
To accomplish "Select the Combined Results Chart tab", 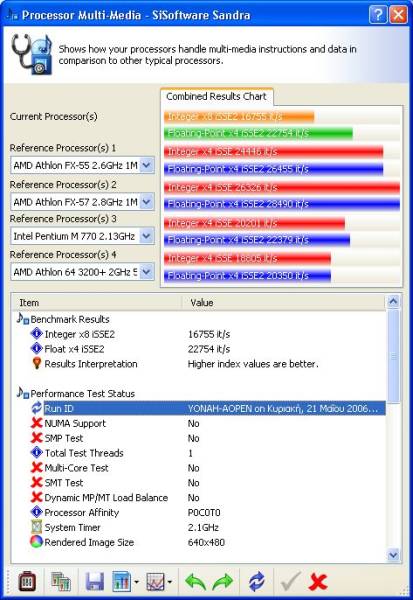I will click(216, 96).
